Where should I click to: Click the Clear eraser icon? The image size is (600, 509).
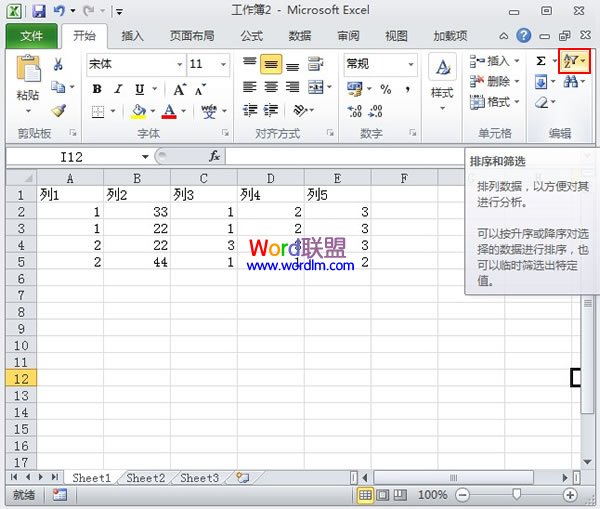[541, 102]
